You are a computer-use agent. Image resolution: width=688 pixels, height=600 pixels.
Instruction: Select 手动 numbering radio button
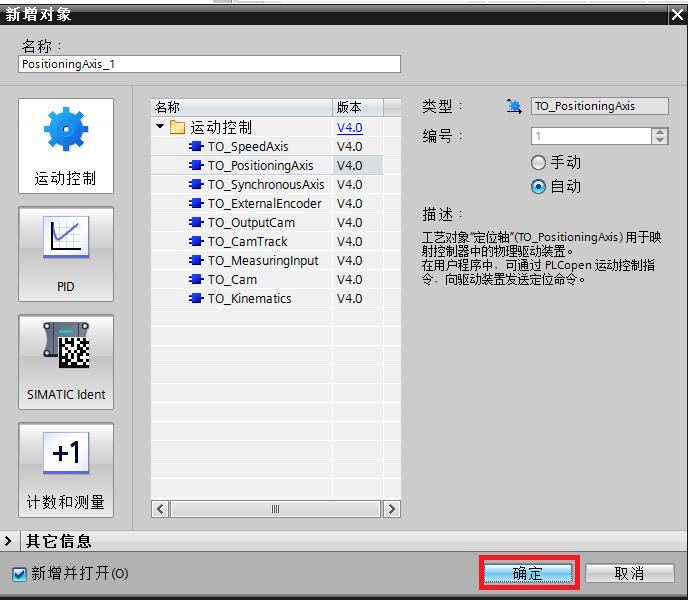tap(538, 163)
